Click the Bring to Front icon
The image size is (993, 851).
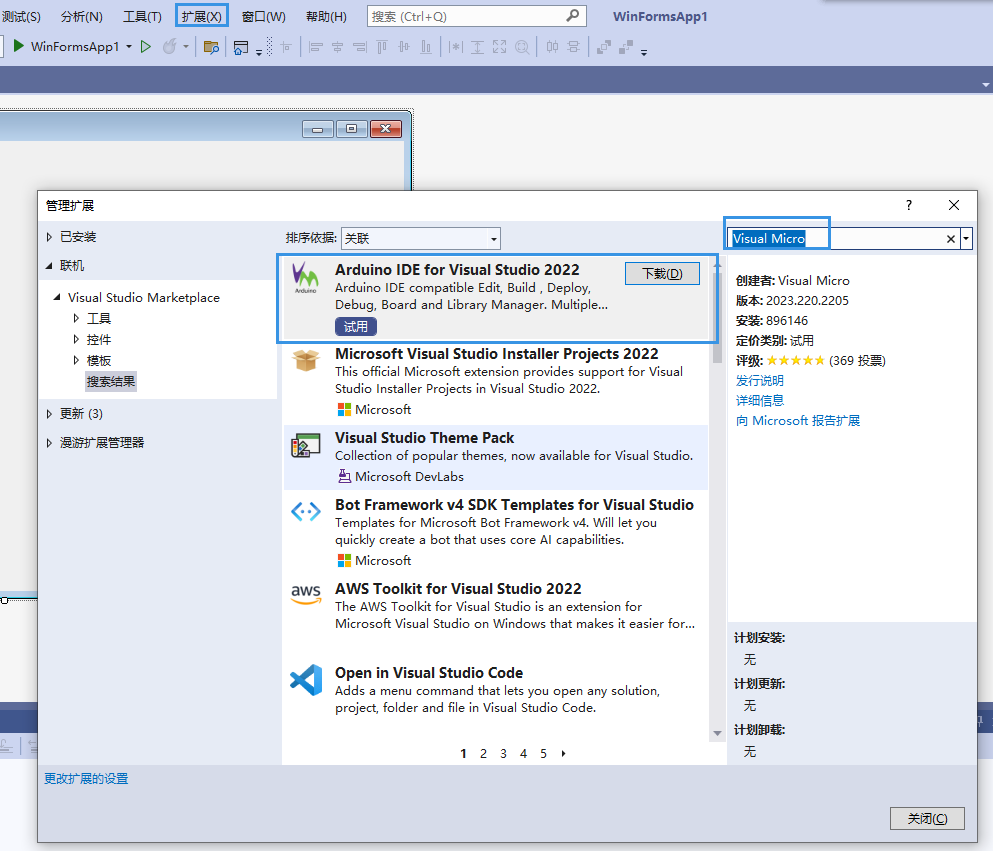(604, 47)
